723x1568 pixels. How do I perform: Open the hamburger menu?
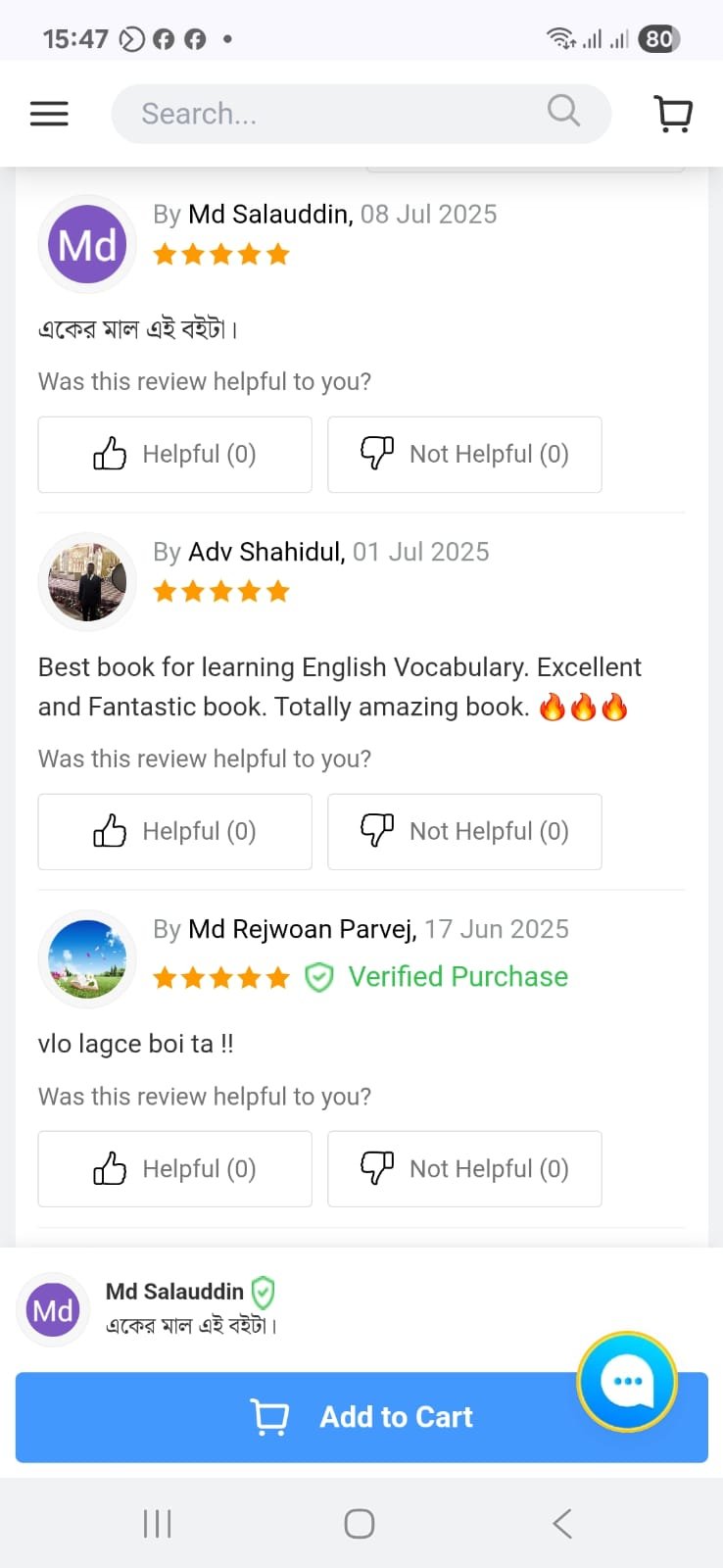(49, 114)
